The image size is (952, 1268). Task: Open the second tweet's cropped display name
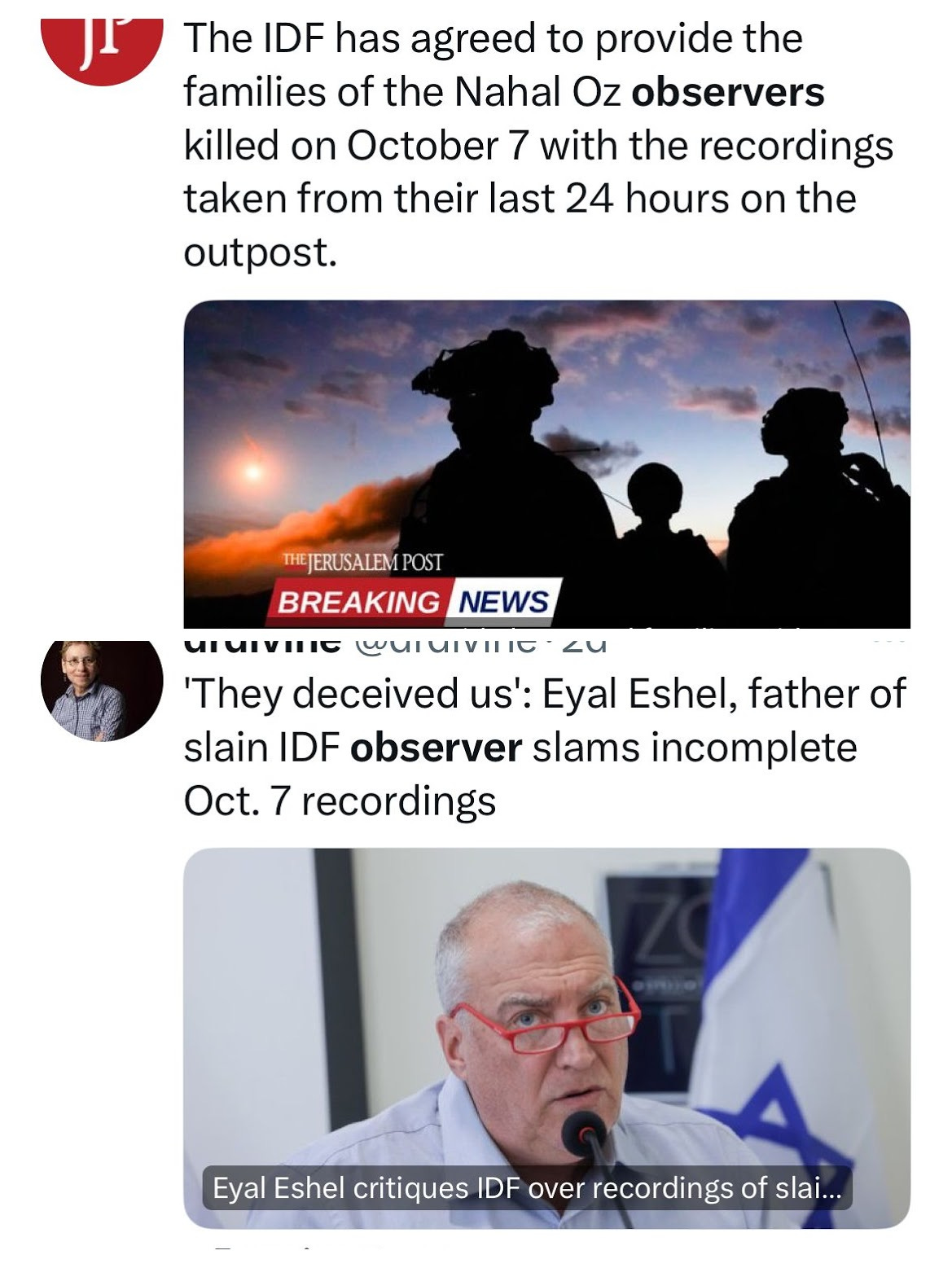click(x=262, y=643)
